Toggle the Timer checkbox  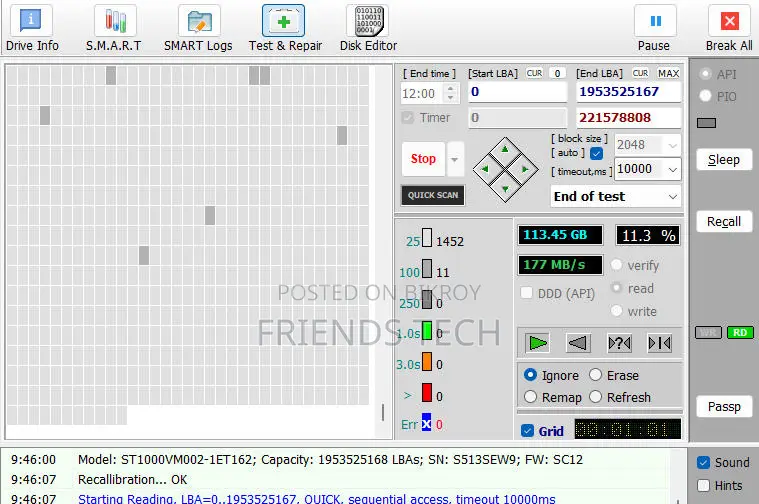(x=408, y=118)
